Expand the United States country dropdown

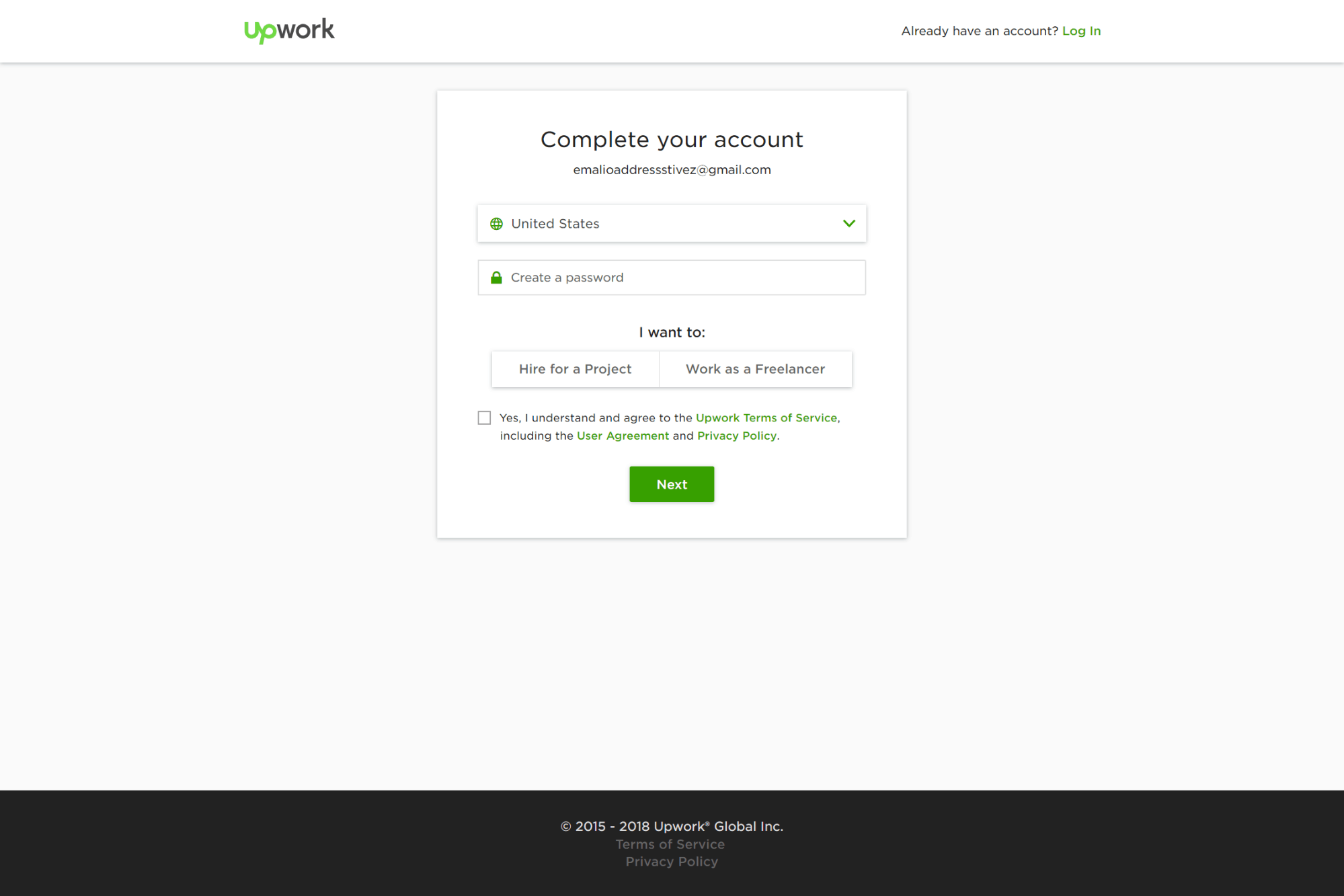tap(671, 222)
